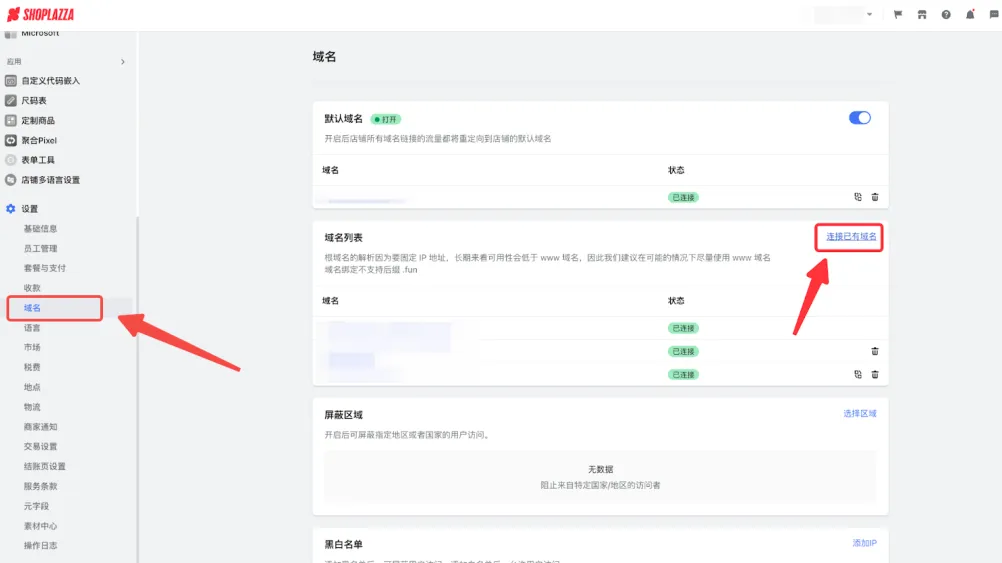Open 结账页设置 settings
Image resolution: width=1002 pixels, height=563 pixels.
click(x=45, y=466)
